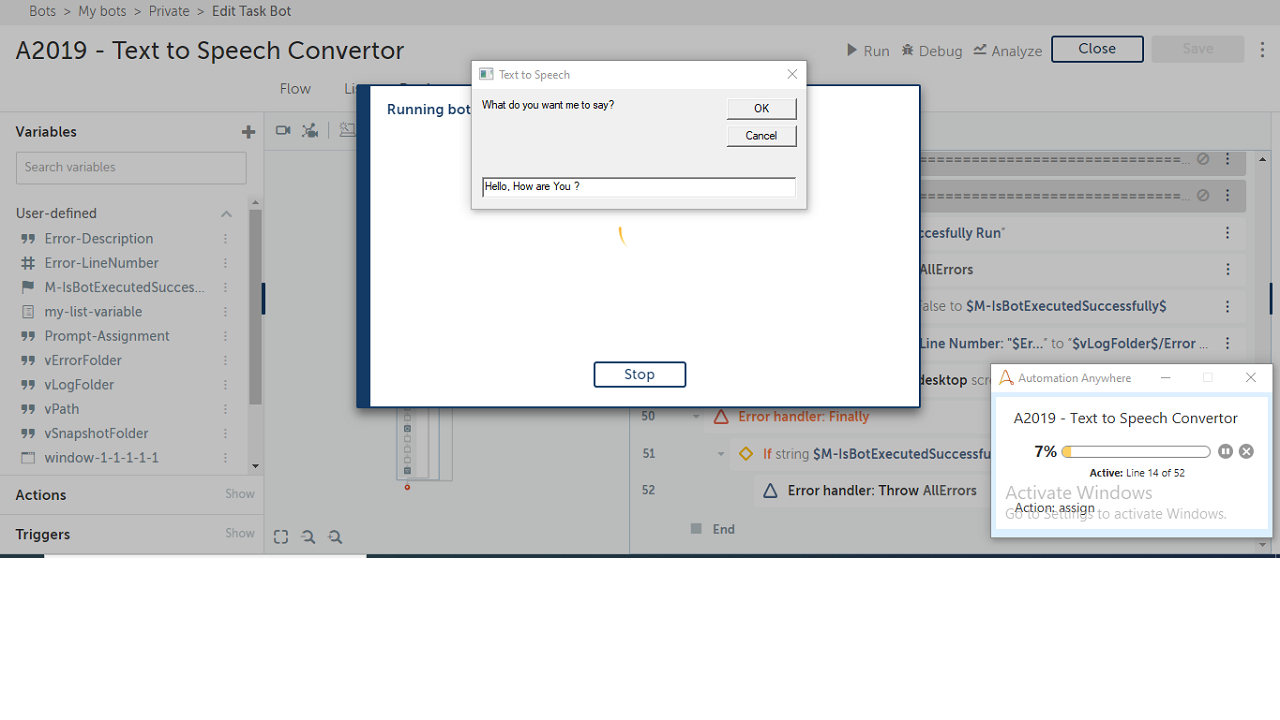
Task: Open options menu for my-list-variable
Action: [x=226, y=312]
